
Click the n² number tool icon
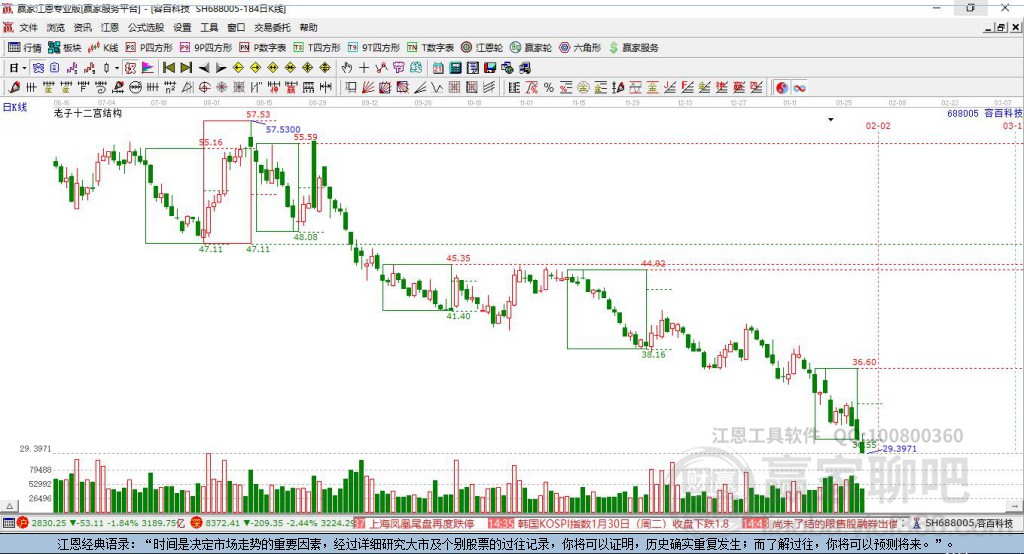tap(170, 87)
